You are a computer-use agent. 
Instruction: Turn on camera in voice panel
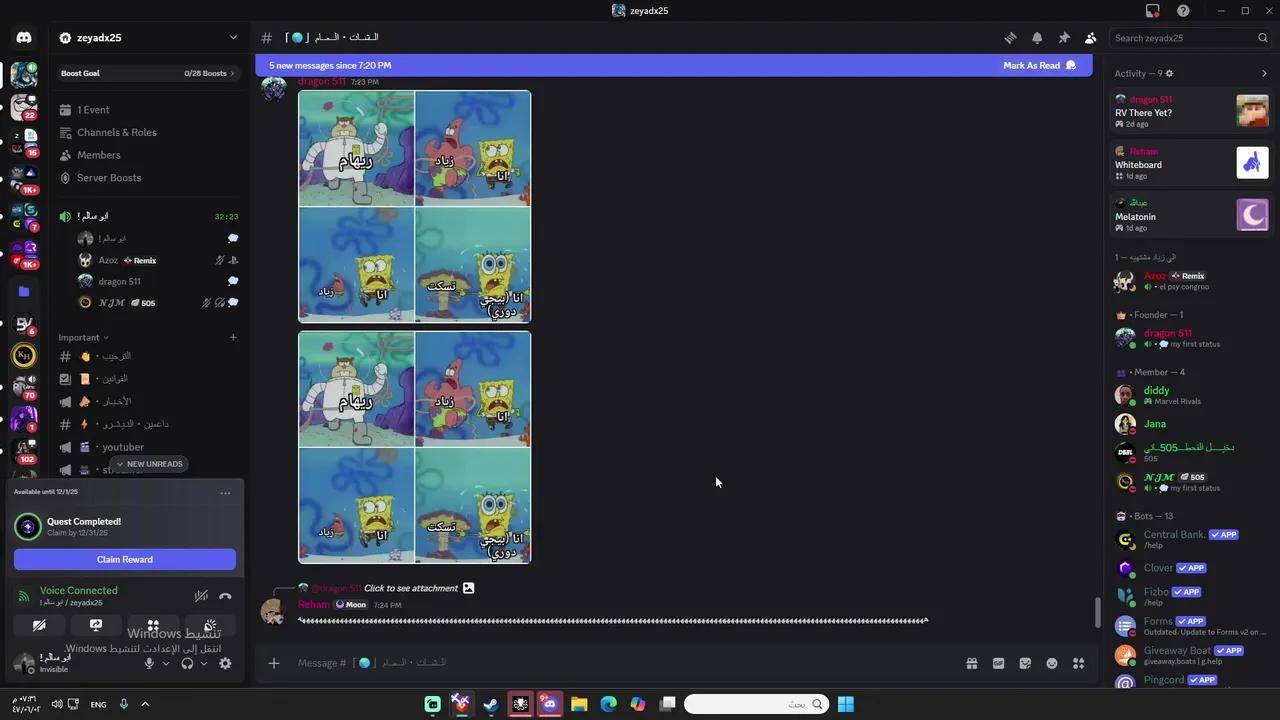tap(39, 625)
